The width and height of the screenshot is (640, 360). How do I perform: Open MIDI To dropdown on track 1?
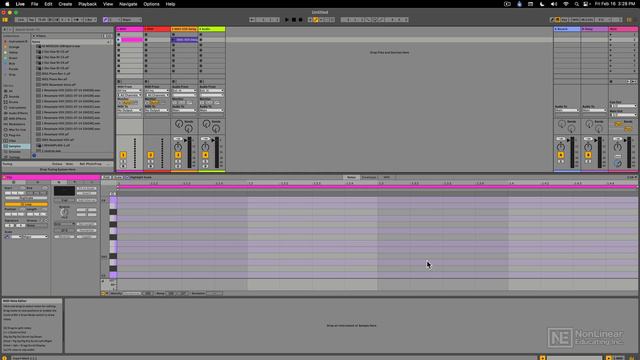pos(129,110)
